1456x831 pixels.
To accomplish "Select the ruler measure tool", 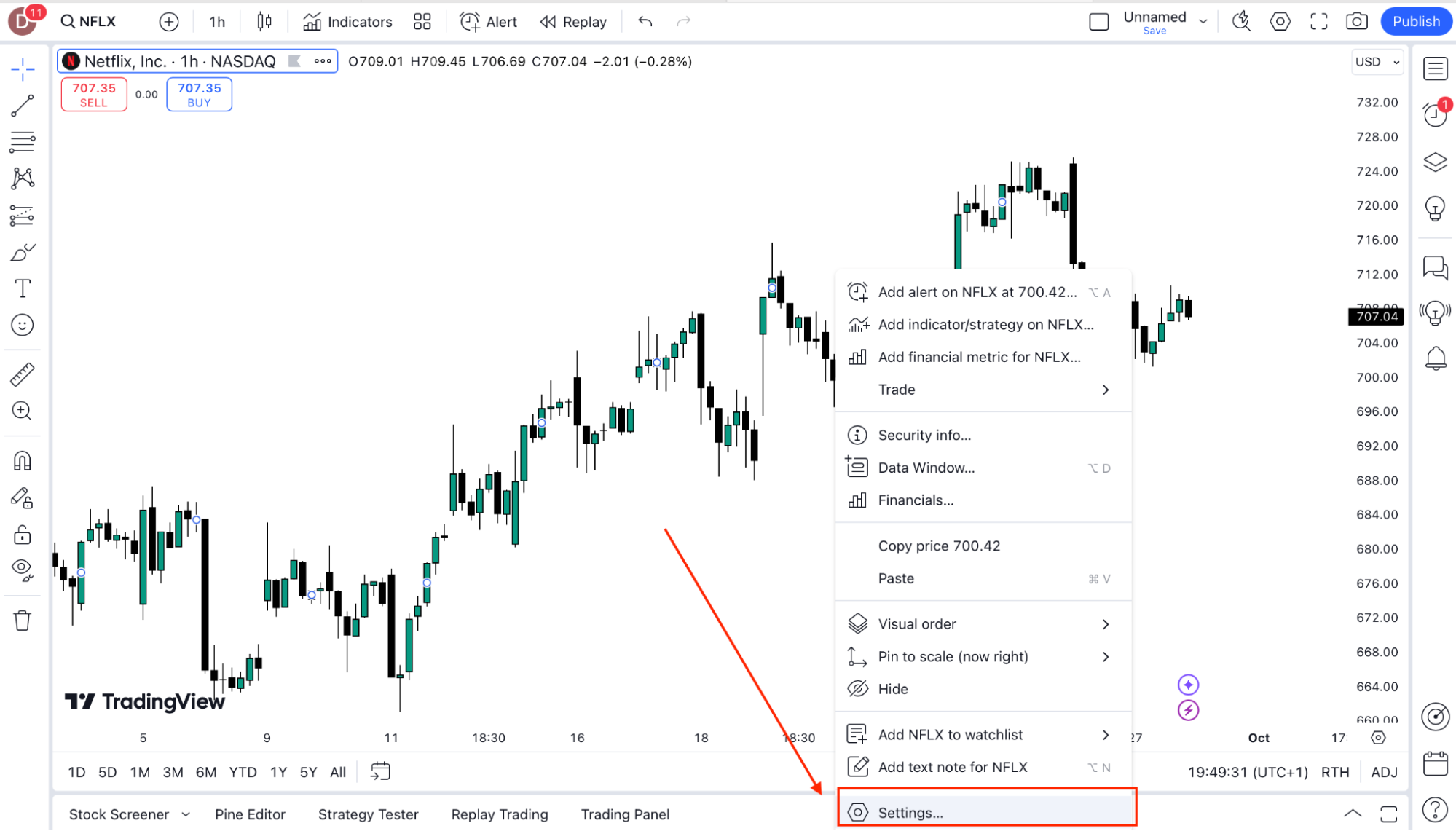I will coord(22,374).
